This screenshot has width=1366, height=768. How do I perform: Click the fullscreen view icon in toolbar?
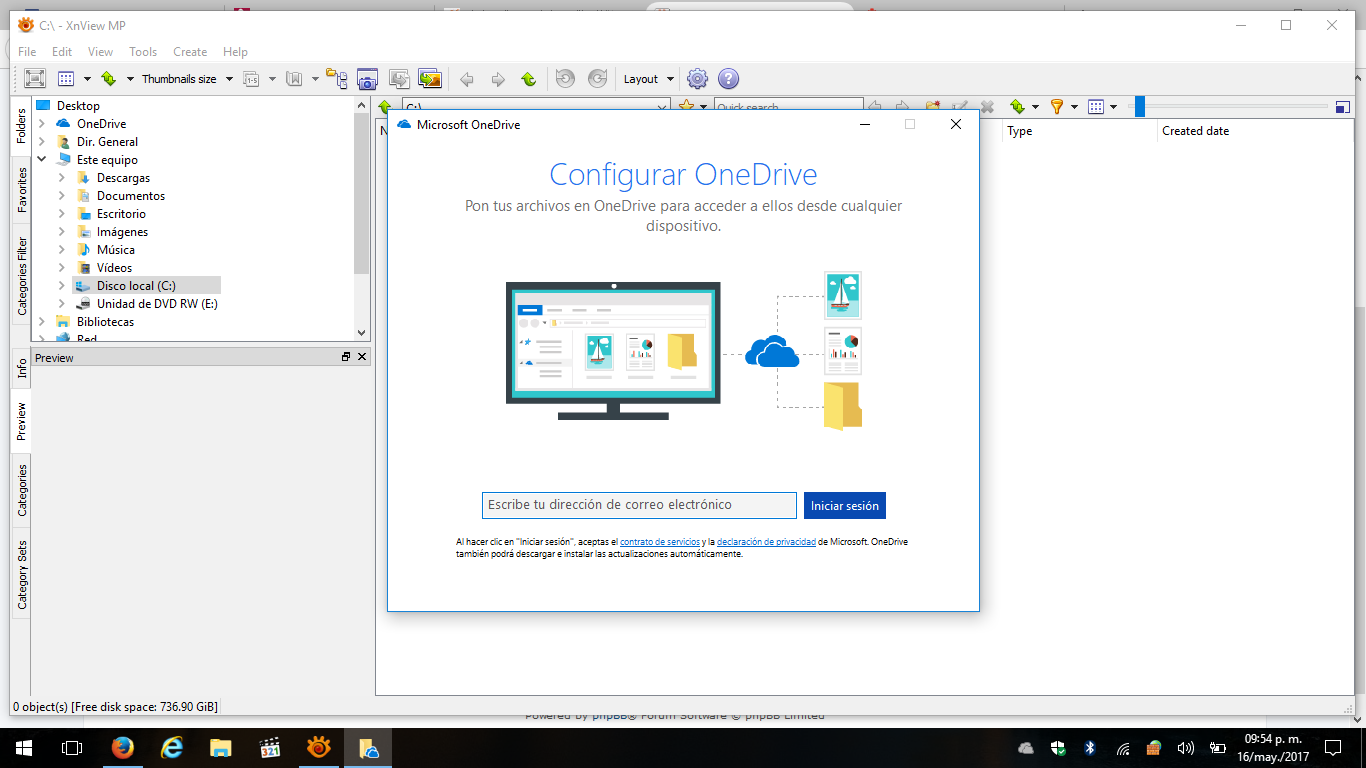[x=35, y=79]
